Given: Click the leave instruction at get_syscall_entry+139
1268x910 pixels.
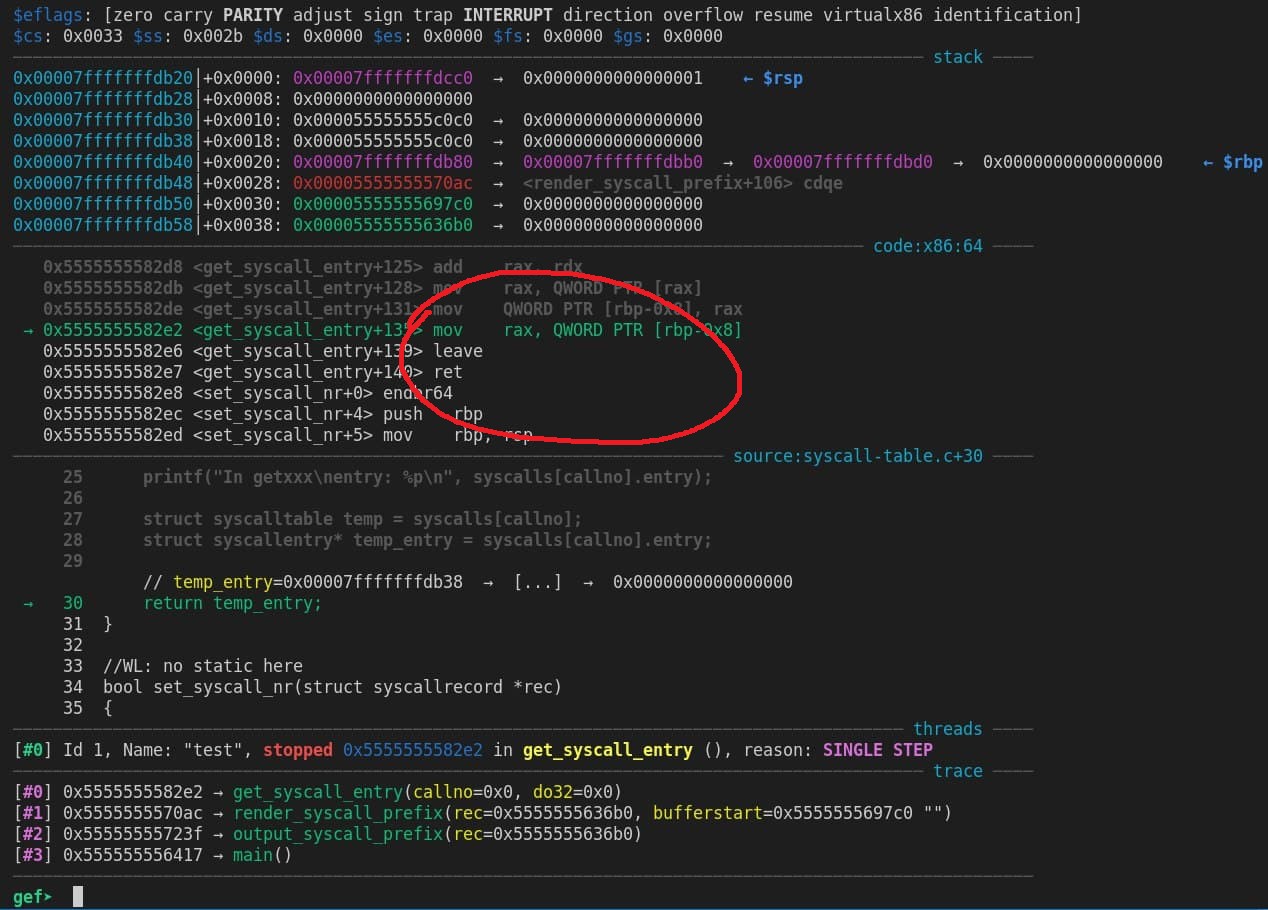Looking at the screenshot, I should click(457, 351).
